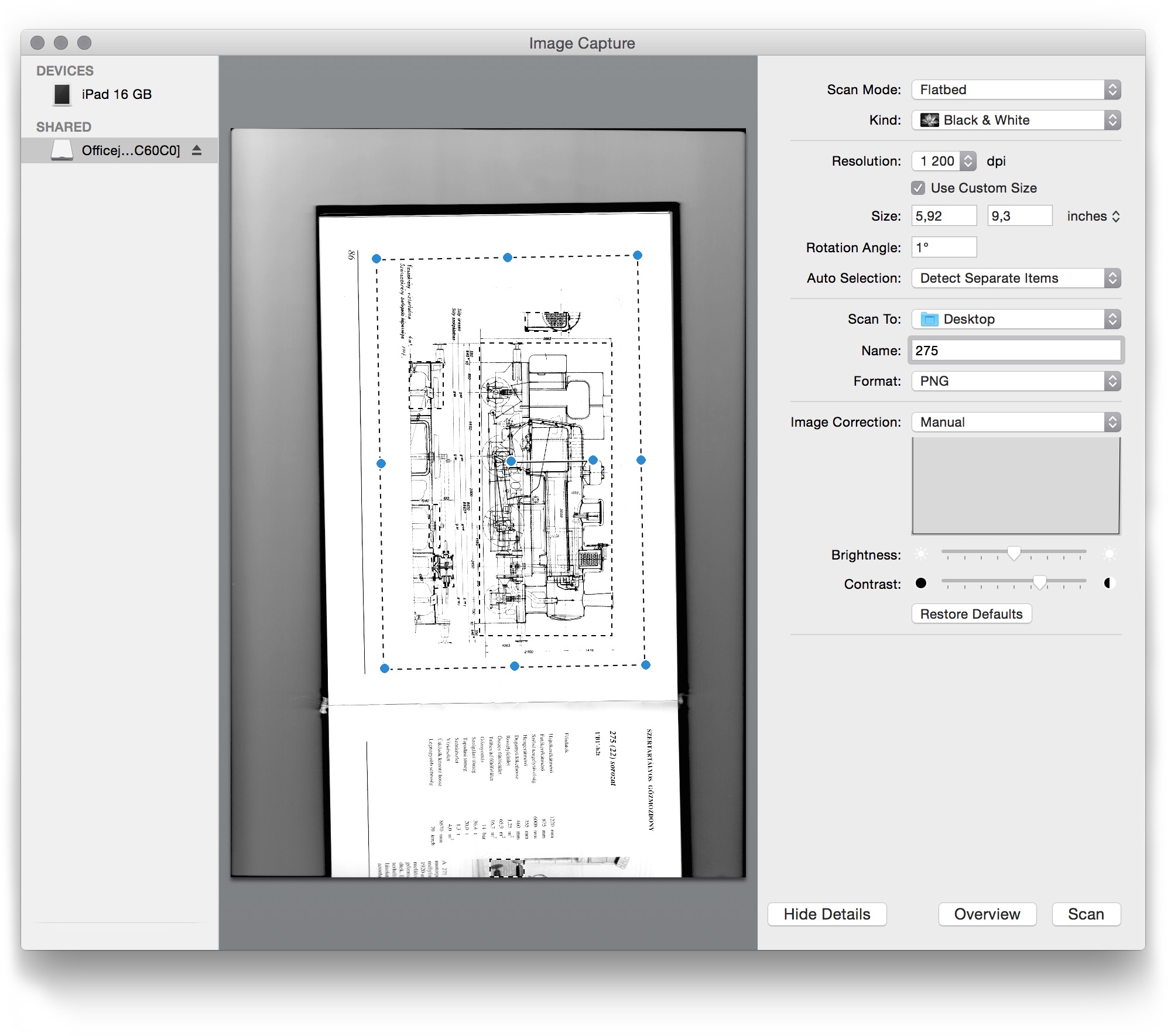Expand the Auto Selection Detect Separate Items menu

pyautogui.click(x=1016, y=278)
